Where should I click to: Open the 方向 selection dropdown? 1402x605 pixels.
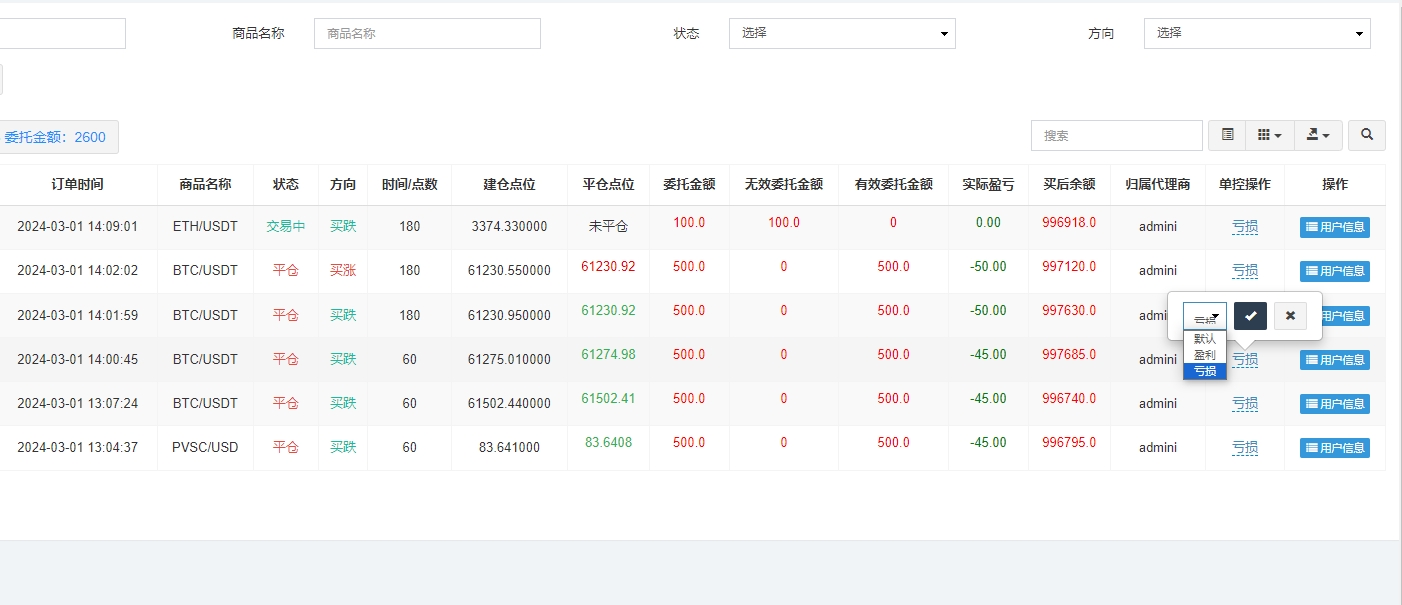(1256, 33)
